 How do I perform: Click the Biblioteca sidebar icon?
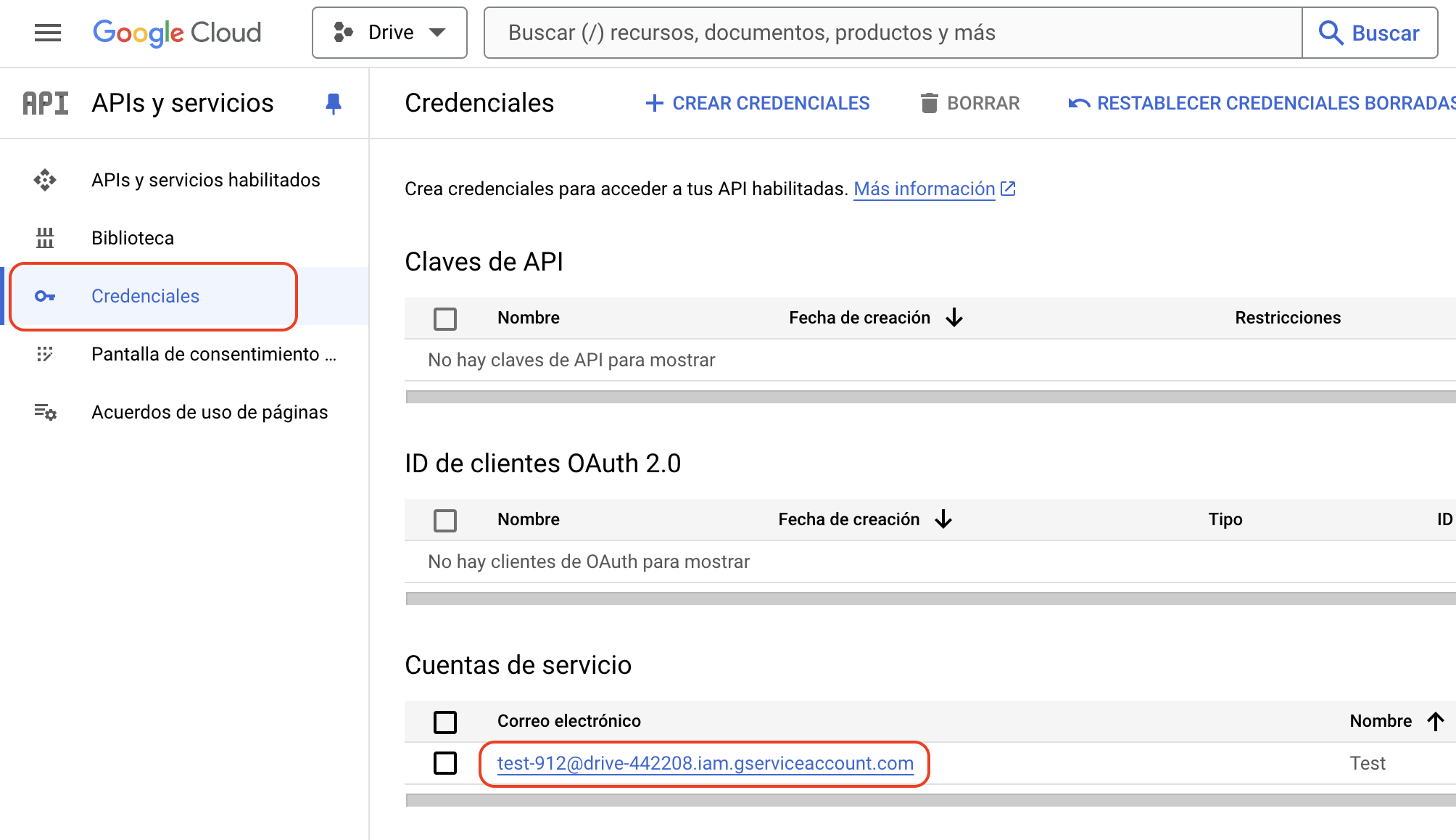(45, 238)
